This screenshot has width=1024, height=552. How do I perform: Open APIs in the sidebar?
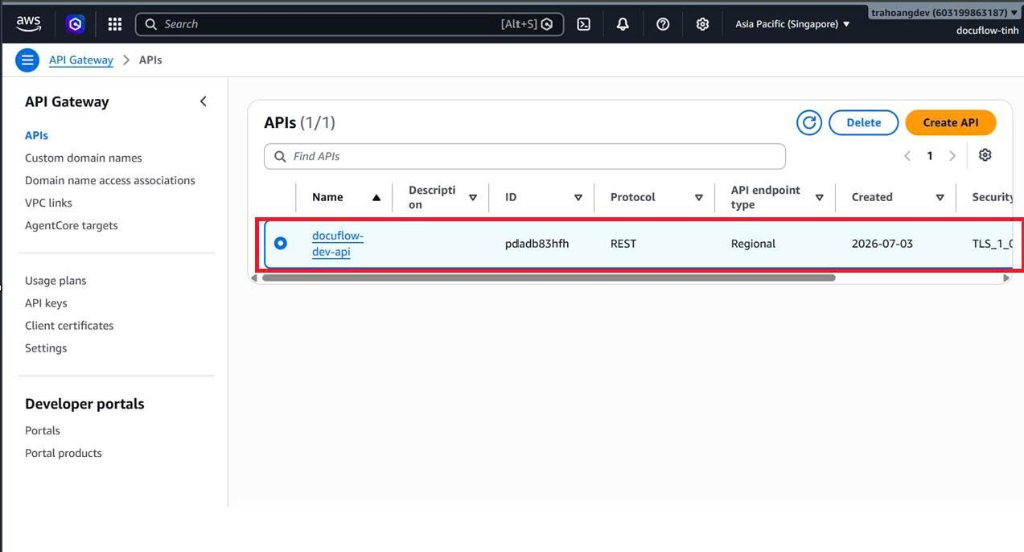pos(37,135)
